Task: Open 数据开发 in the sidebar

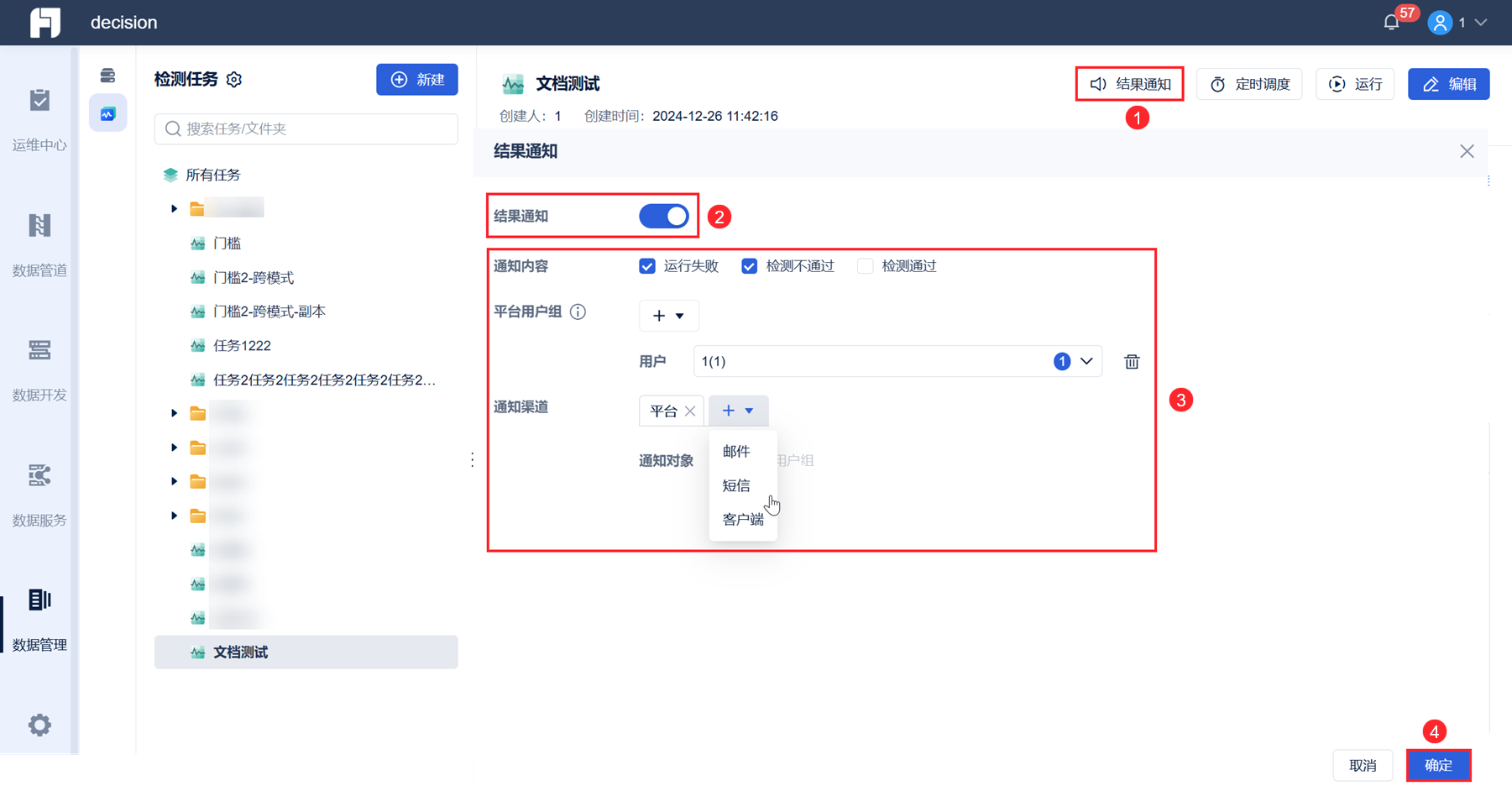Action: (39, 369)
